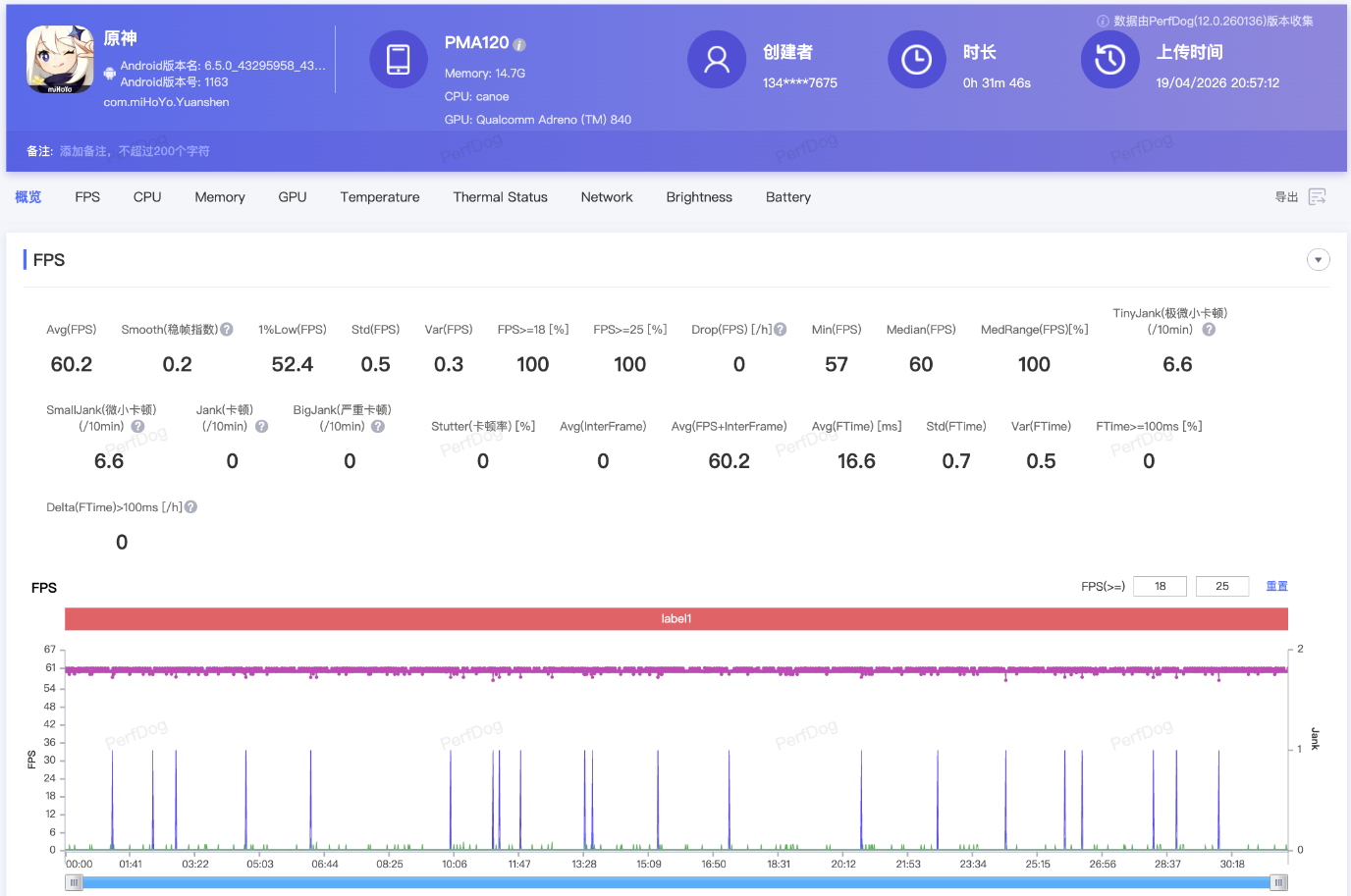Switch to the CPU tab
This screenshot has height=896, width=1351.
tap(147, 197)
